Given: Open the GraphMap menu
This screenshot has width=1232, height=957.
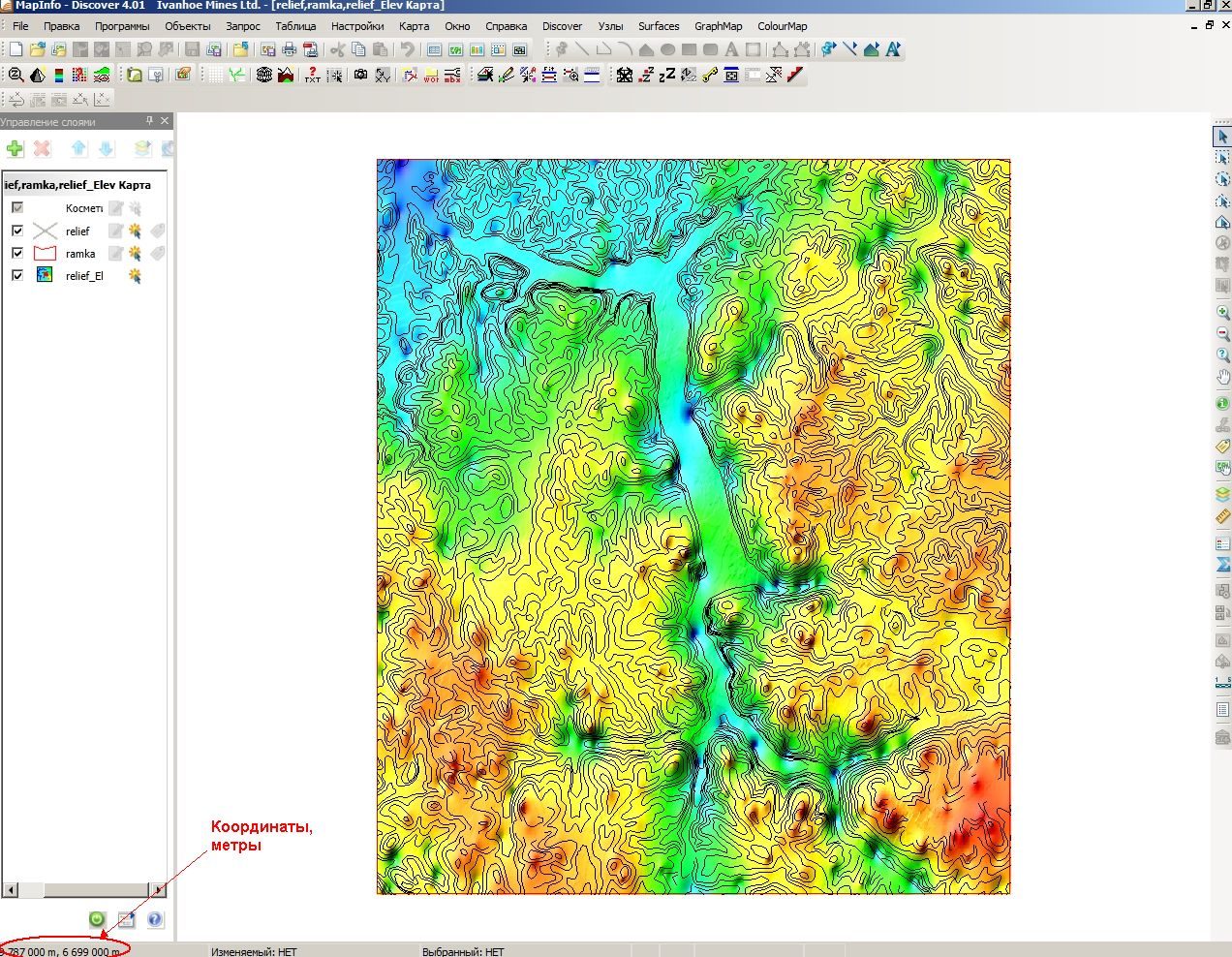Looking at the screenshot, I should pyautogui.click(x=718, y=26).
